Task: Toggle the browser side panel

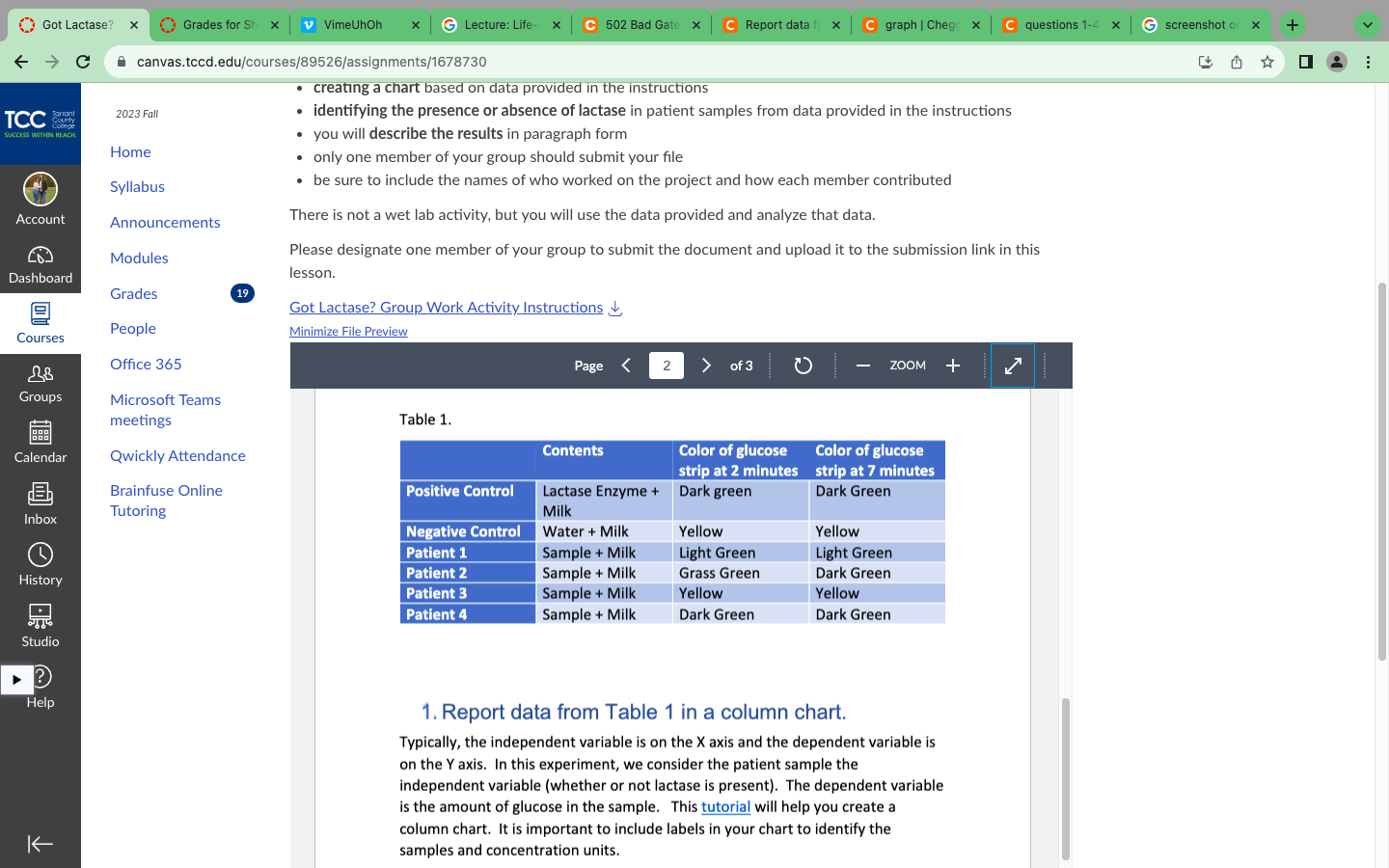Action: 1305,62
